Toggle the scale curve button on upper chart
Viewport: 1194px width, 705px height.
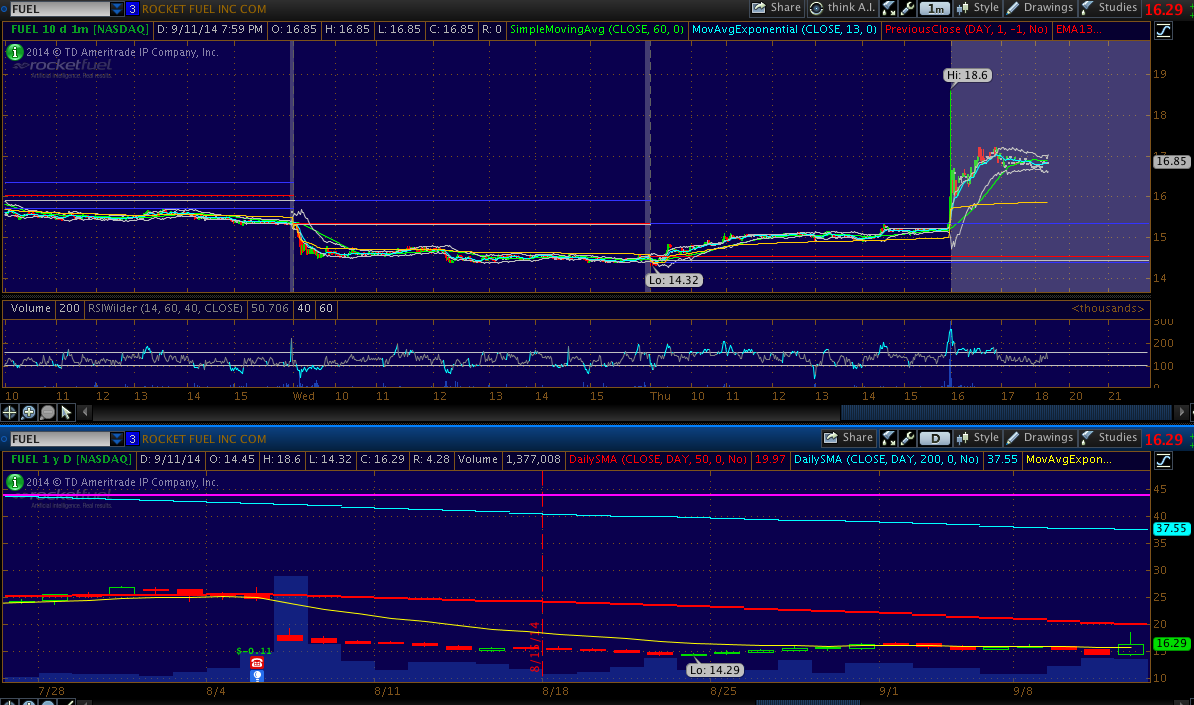pos(1163,30)
